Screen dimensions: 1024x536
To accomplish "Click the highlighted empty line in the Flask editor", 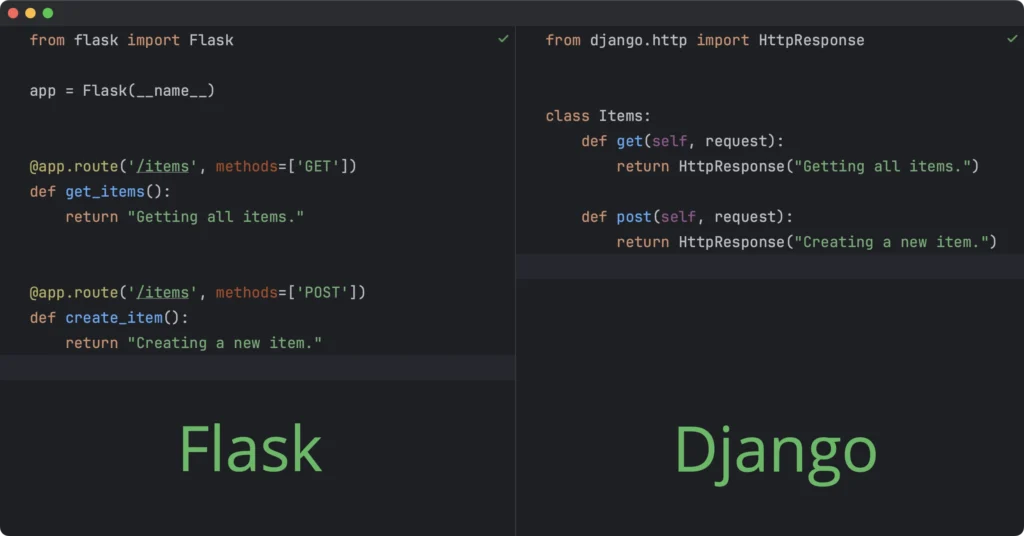I will [x=257, y=368].
